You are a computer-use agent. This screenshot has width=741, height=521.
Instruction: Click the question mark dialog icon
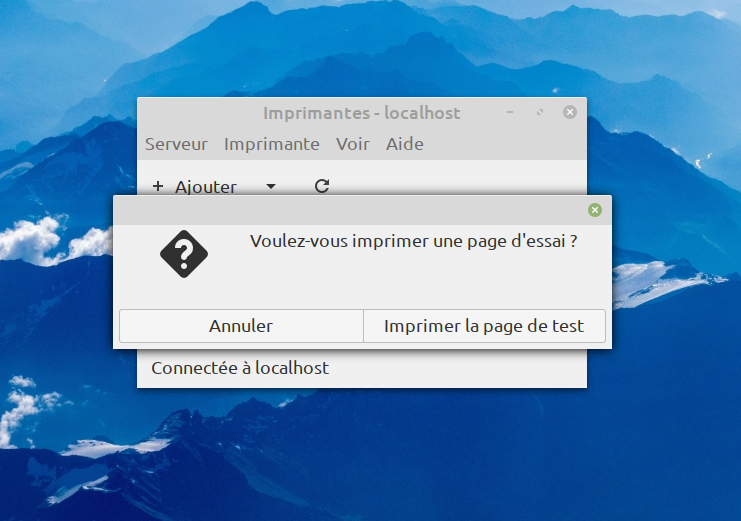184,254
